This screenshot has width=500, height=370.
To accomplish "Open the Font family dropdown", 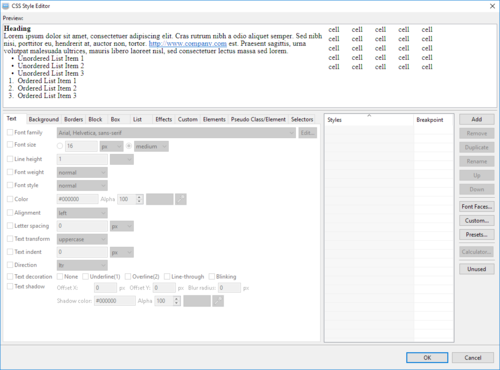I will click(176, 133).
